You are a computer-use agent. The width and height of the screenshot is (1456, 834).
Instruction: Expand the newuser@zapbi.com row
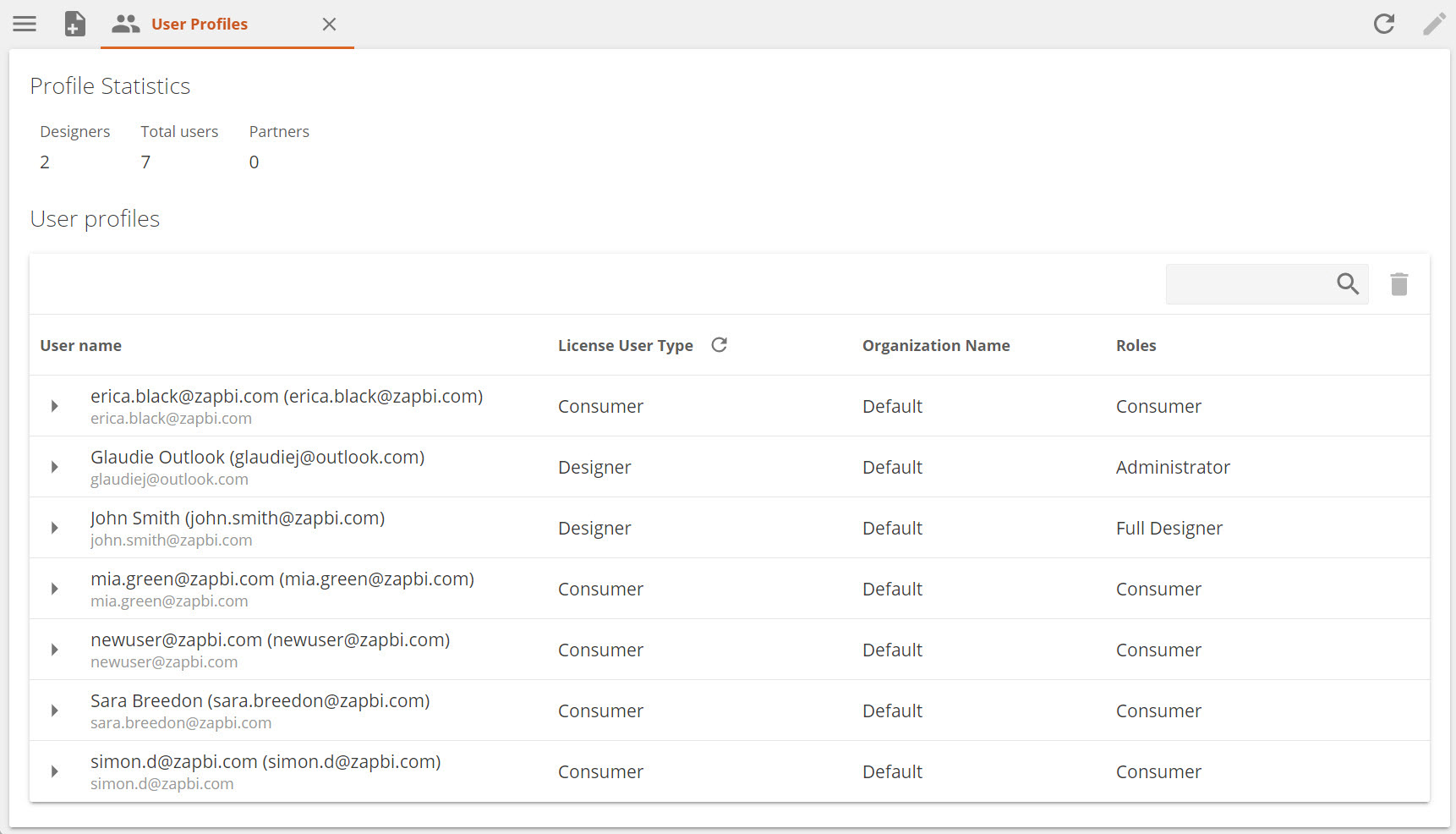54,650
